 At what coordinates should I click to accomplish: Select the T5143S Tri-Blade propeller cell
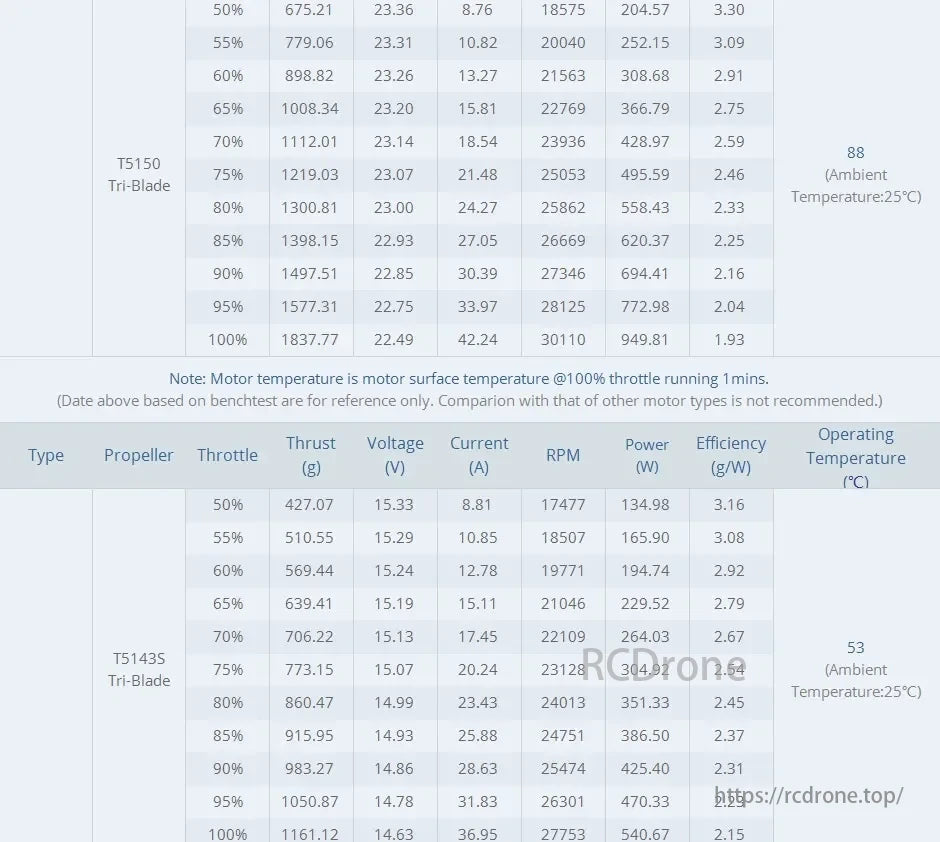tap(139, 669)
